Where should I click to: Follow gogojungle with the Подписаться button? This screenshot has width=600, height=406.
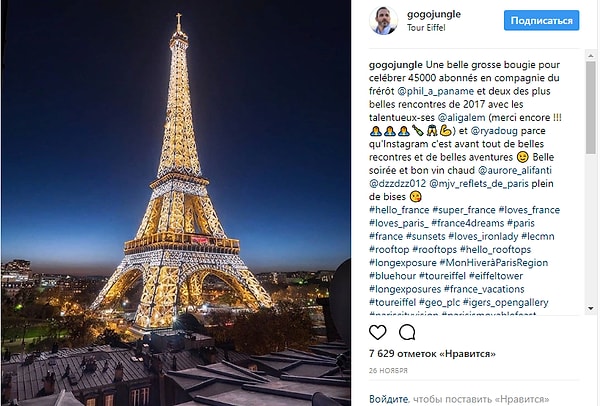(x=541, y=20)
